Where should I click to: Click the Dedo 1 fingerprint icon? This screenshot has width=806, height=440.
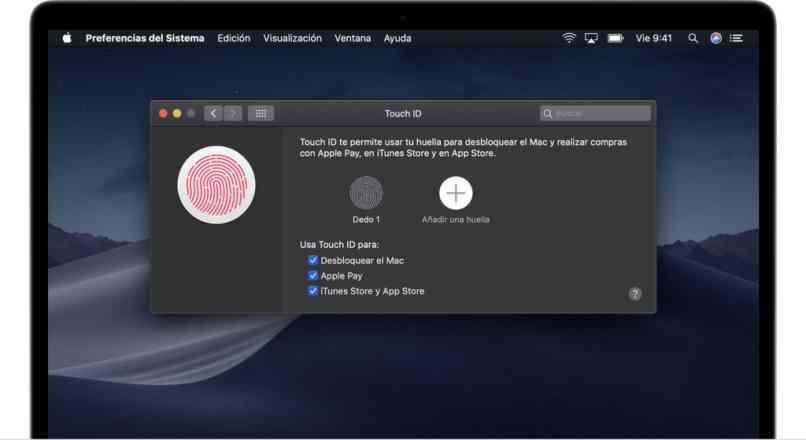click(366, 192)
